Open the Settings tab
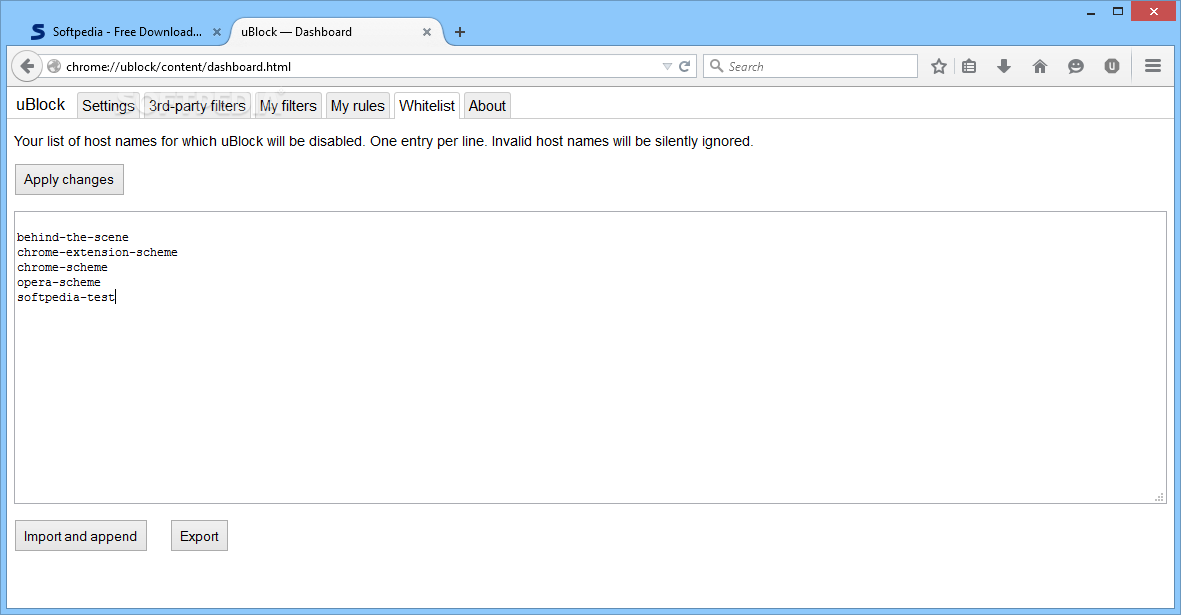This screenshot has width=1181, height=615. coord(108,106)
